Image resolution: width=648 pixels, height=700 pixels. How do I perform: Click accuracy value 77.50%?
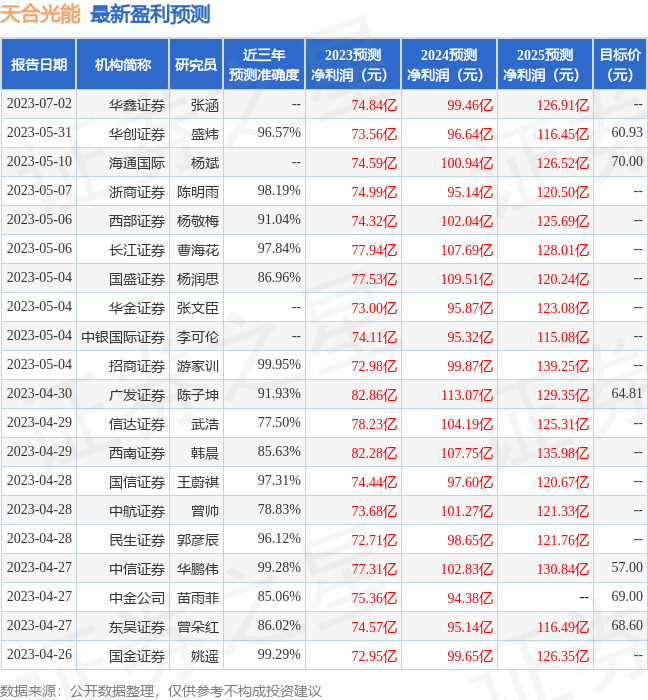pos(279,423)
